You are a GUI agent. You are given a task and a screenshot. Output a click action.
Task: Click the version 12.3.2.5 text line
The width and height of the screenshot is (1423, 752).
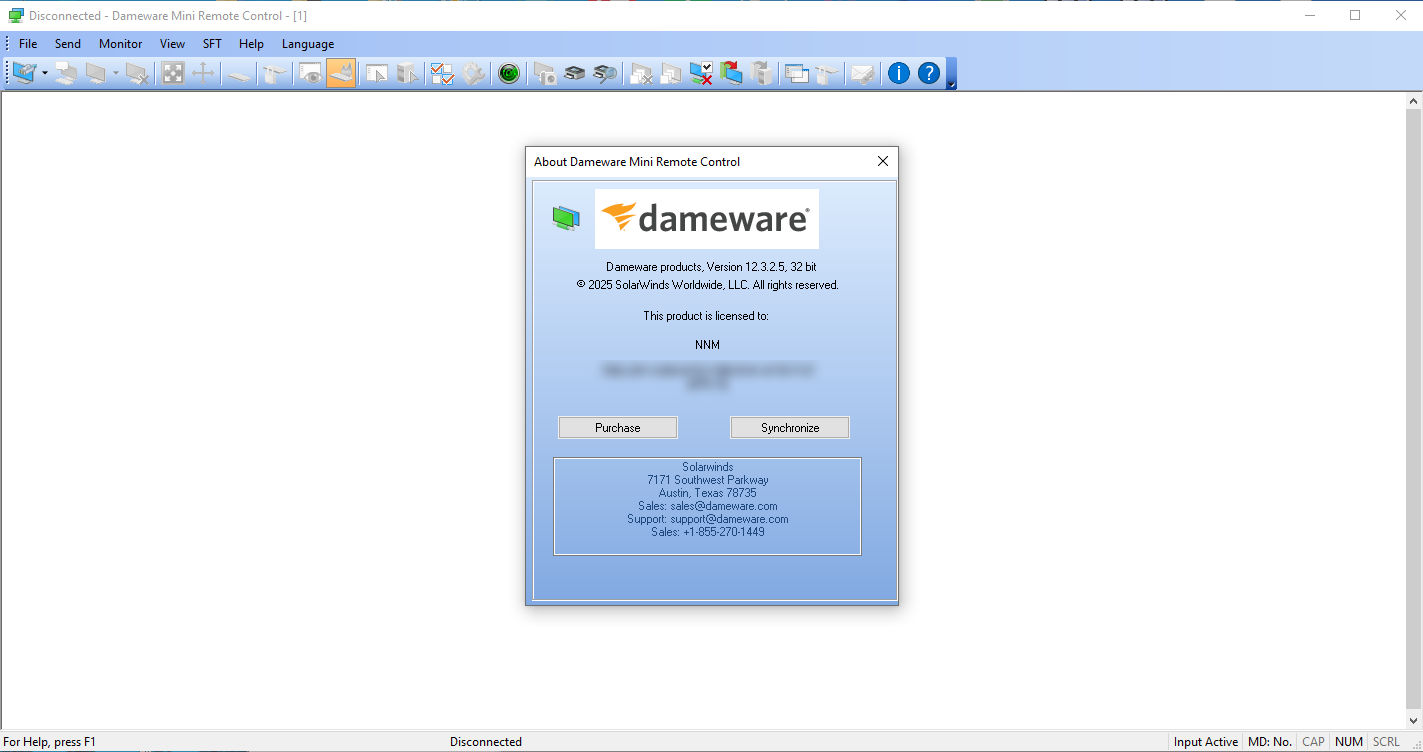[711, 267]
